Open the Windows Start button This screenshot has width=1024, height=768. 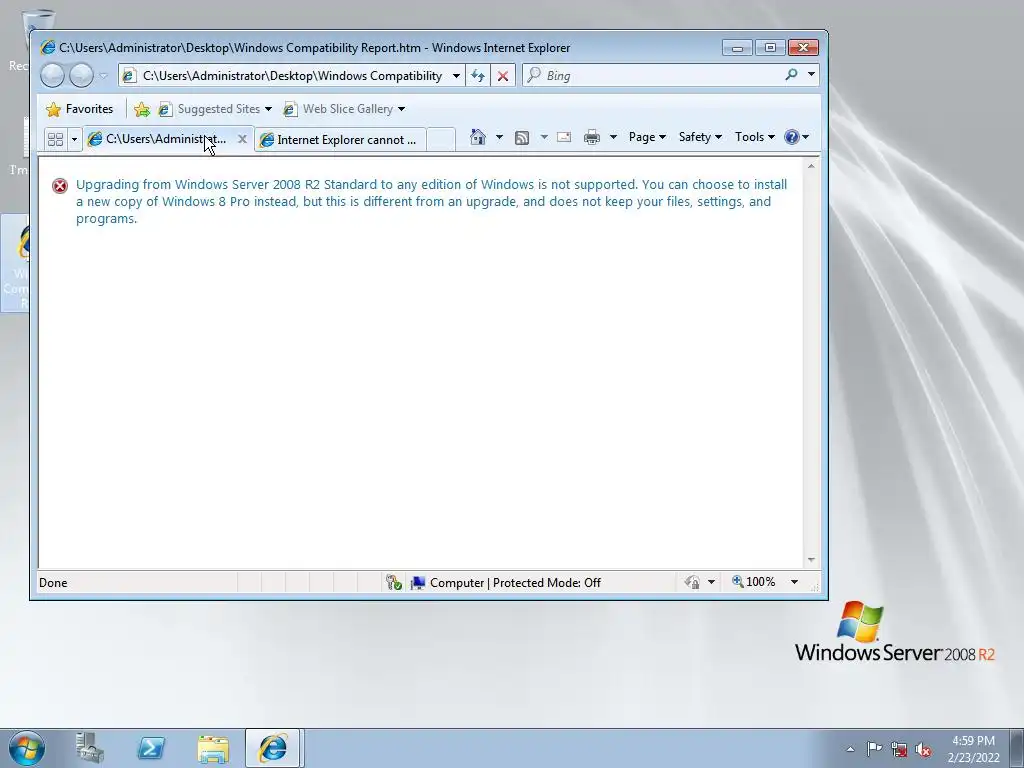[x=27, y=748]
